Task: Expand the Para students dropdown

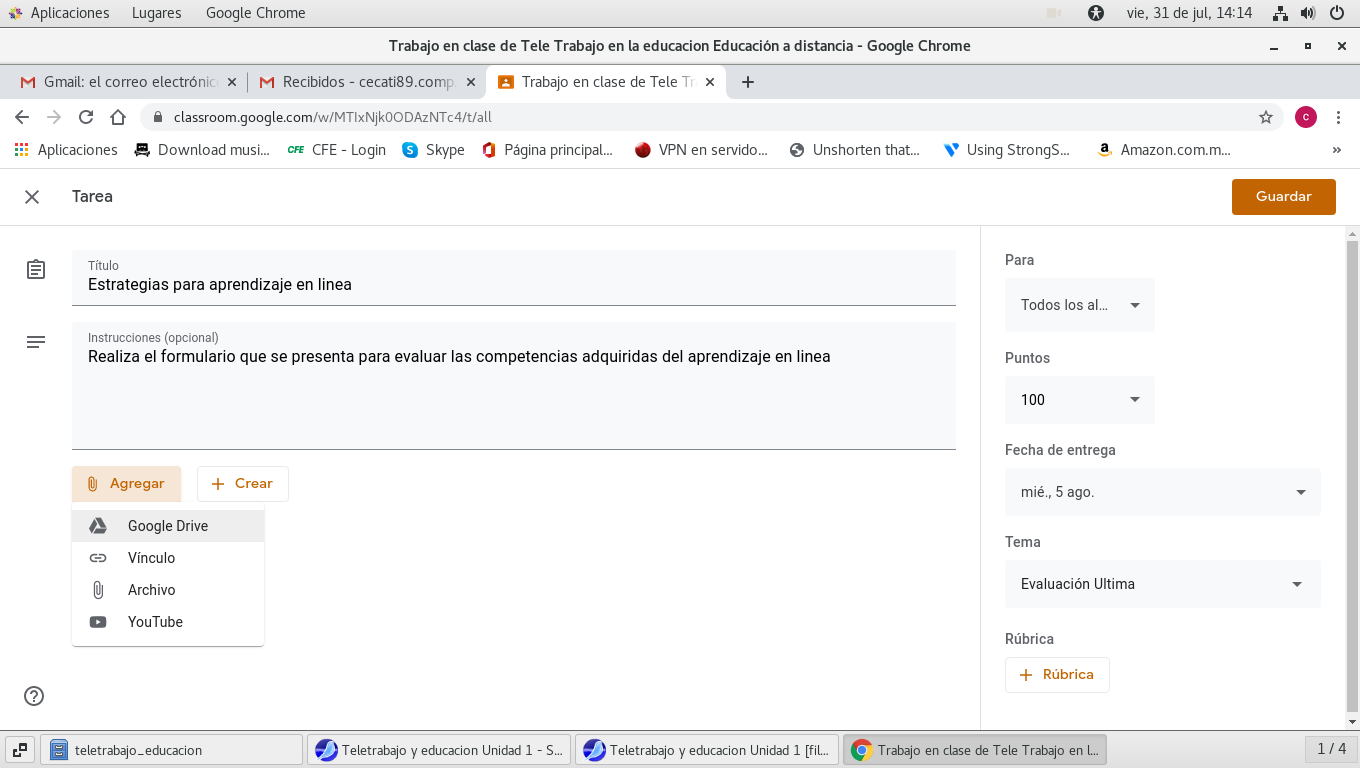Action: [x=1080, y=305]
